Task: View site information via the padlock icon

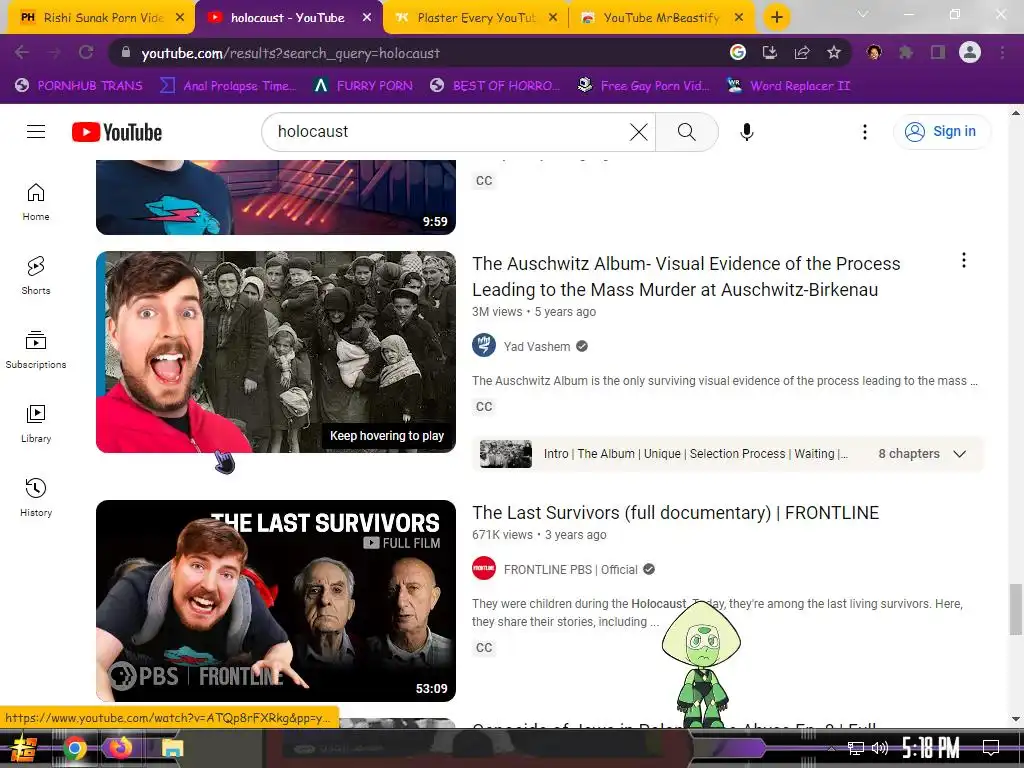Action: pyautogui.click(x=126, y=52)
